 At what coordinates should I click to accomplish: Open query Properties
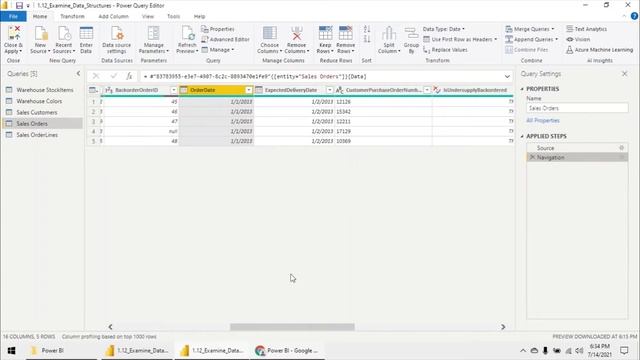218,29
